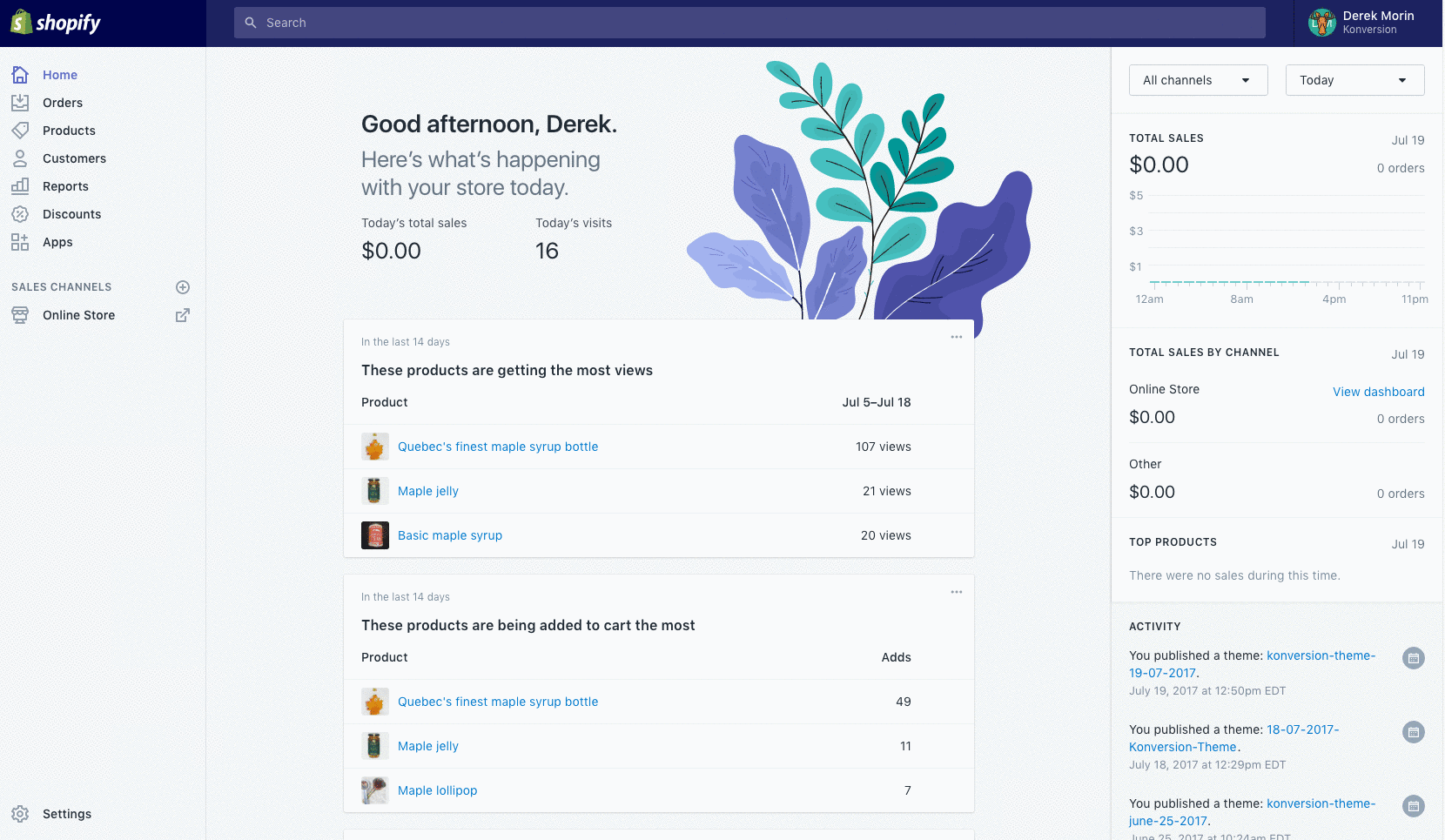This screenshot has width=1445, height=840.
Task: Open Orders page
Action: click(x=63, y=103)
